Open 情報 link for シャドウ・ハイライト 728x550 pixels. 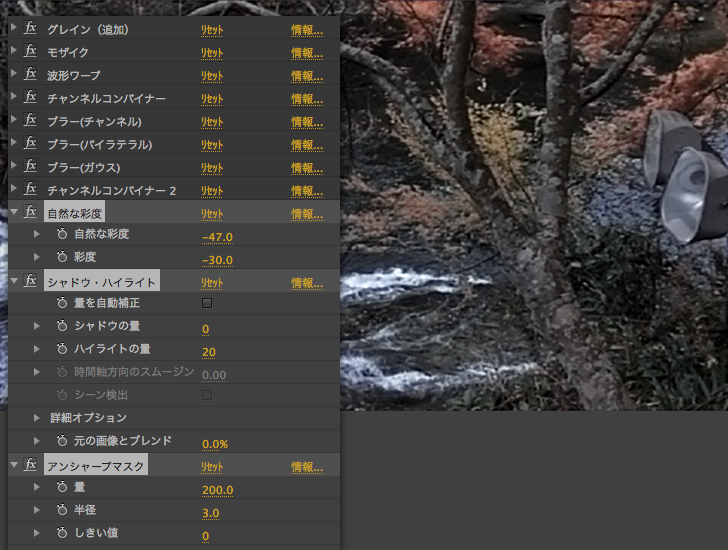tap(306, 283)
